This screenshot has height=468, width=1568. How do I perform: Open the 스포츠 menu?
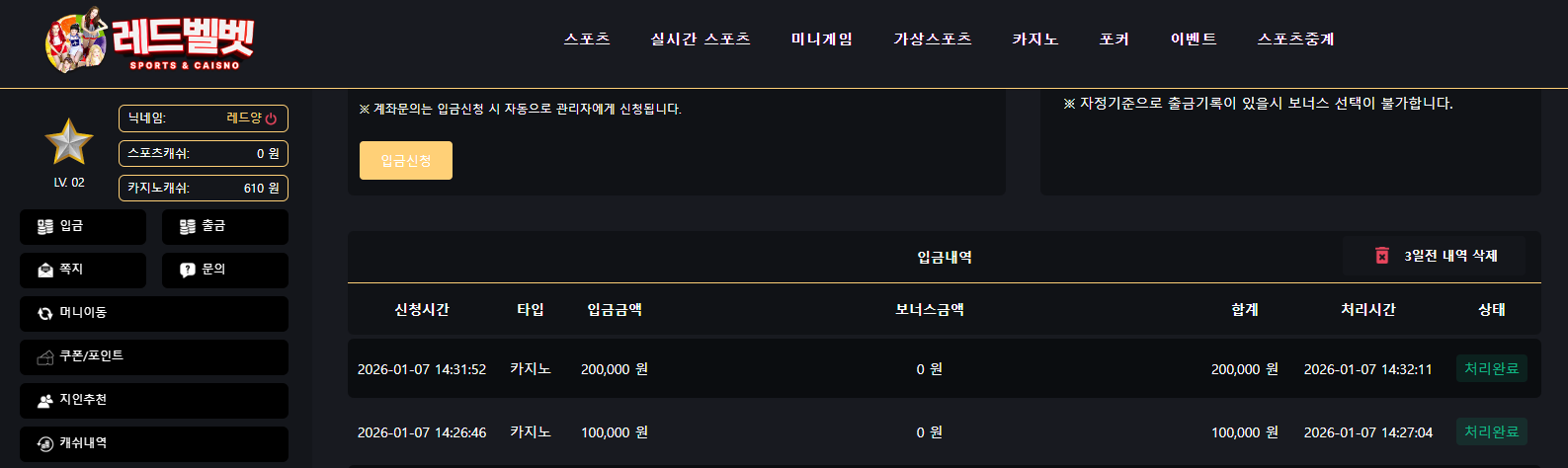tap(587, 39)
